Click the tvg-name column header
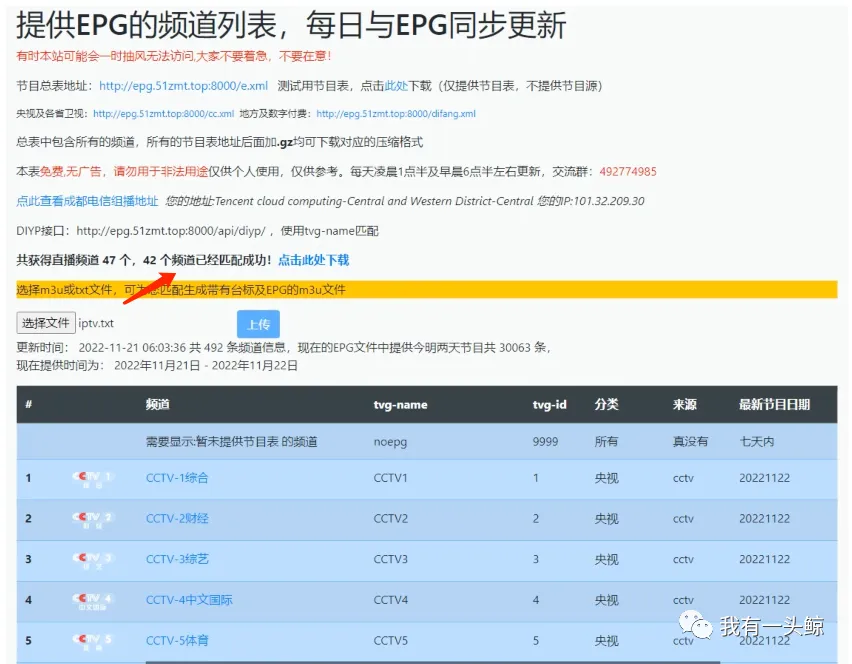852x664 pixels. coord(398,405)
